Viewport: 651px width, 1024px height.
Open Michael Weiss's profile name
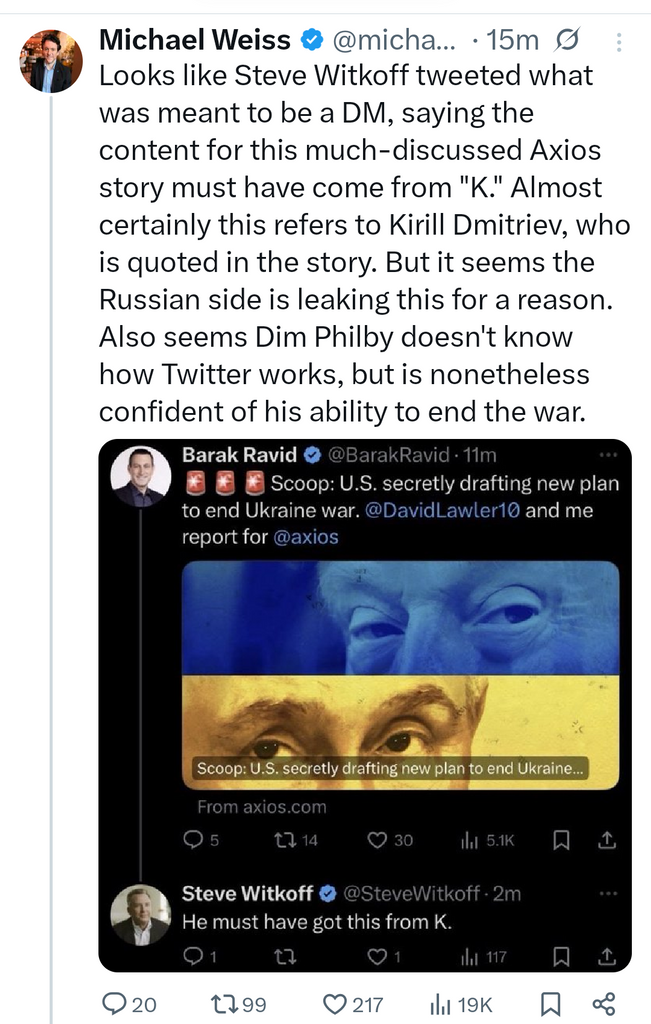coord(195,40)
